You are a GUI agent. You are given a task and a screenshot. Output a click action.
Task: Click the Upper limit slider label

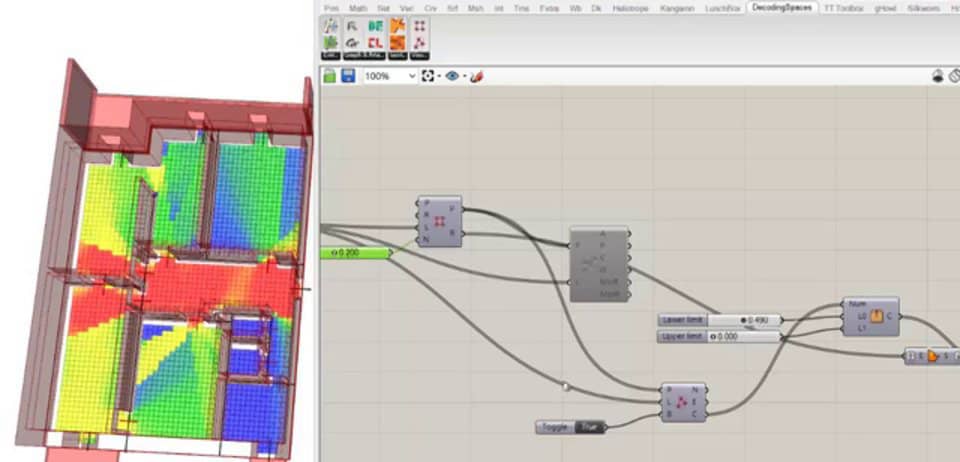pyautogui.click(x=683, y=337)
